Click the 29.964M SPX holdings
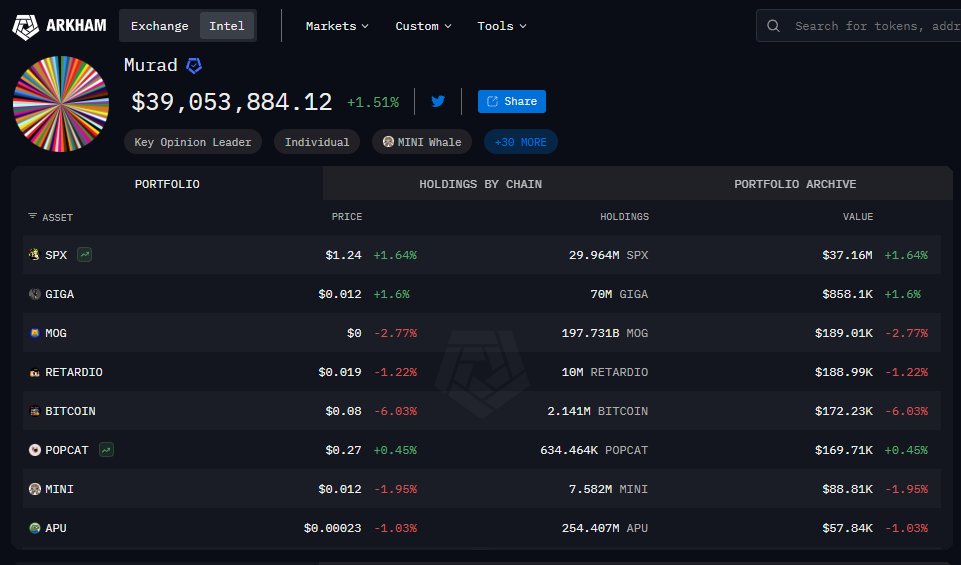 (x=608, y=255)
